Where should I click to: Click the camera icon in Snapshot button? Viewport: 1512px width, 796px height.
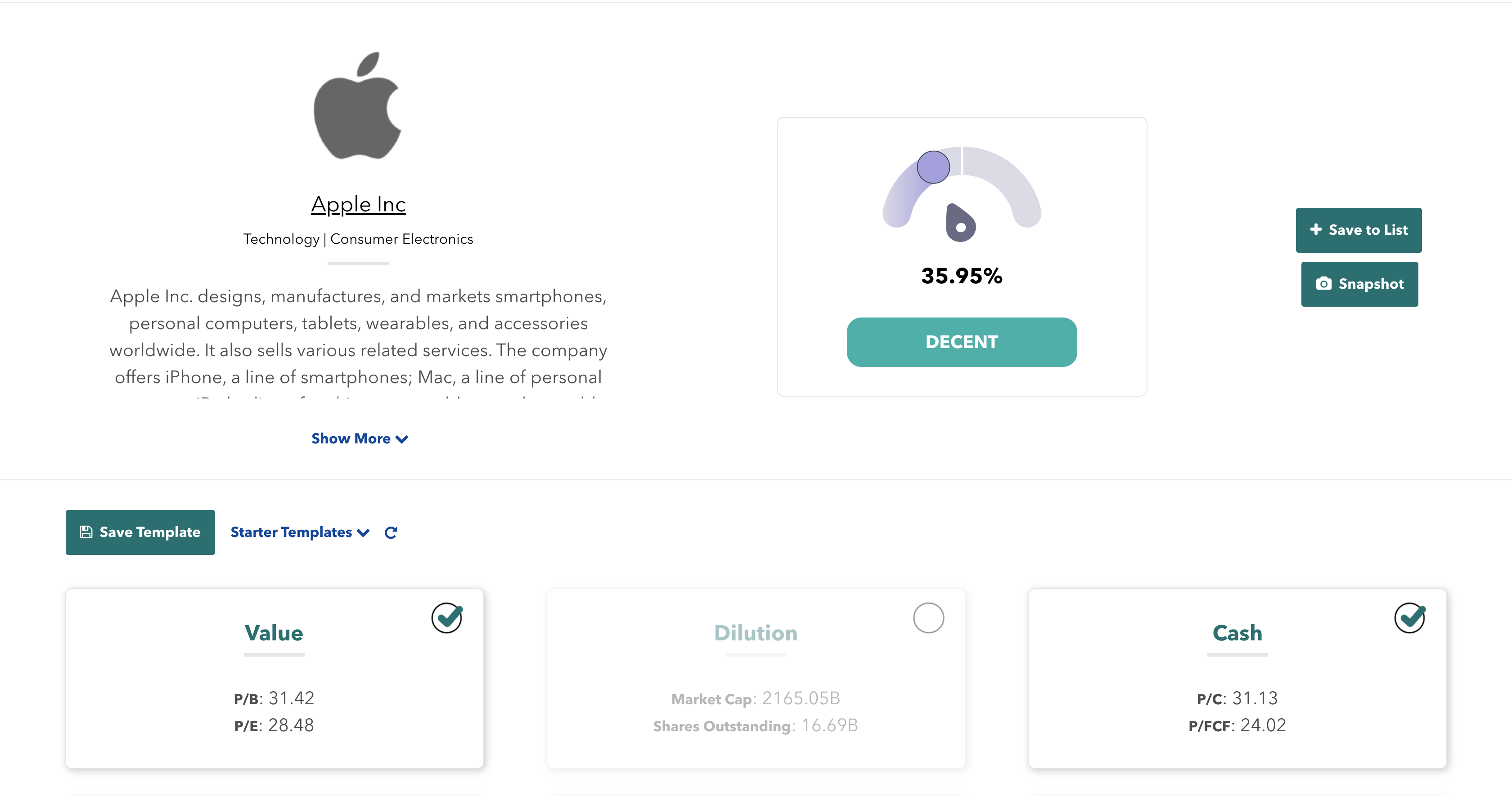[1323, 284]
